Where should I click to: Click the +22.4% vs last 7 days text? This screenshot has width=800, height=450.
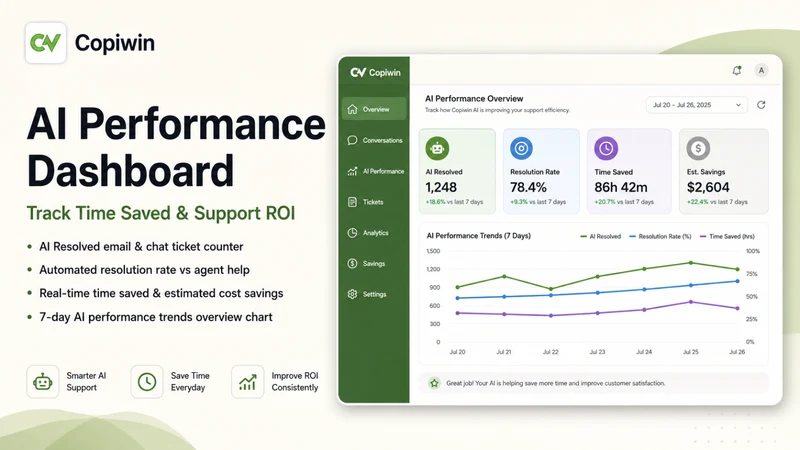click(717, 202)
